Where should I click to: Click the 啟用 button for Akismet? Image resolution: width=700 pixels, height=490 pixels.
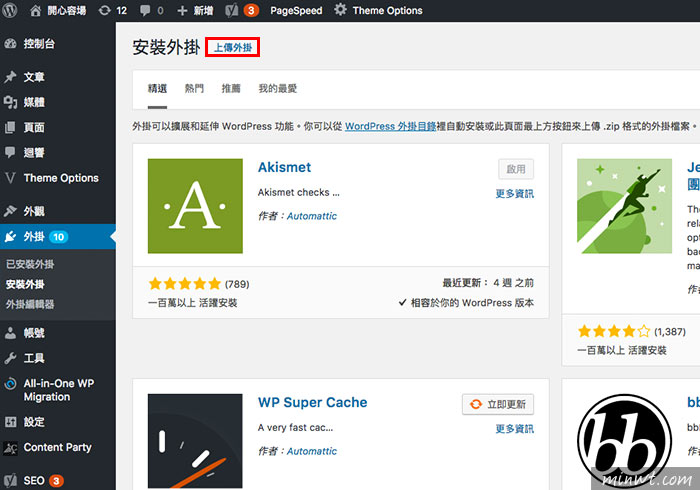(x=516, y=170)
